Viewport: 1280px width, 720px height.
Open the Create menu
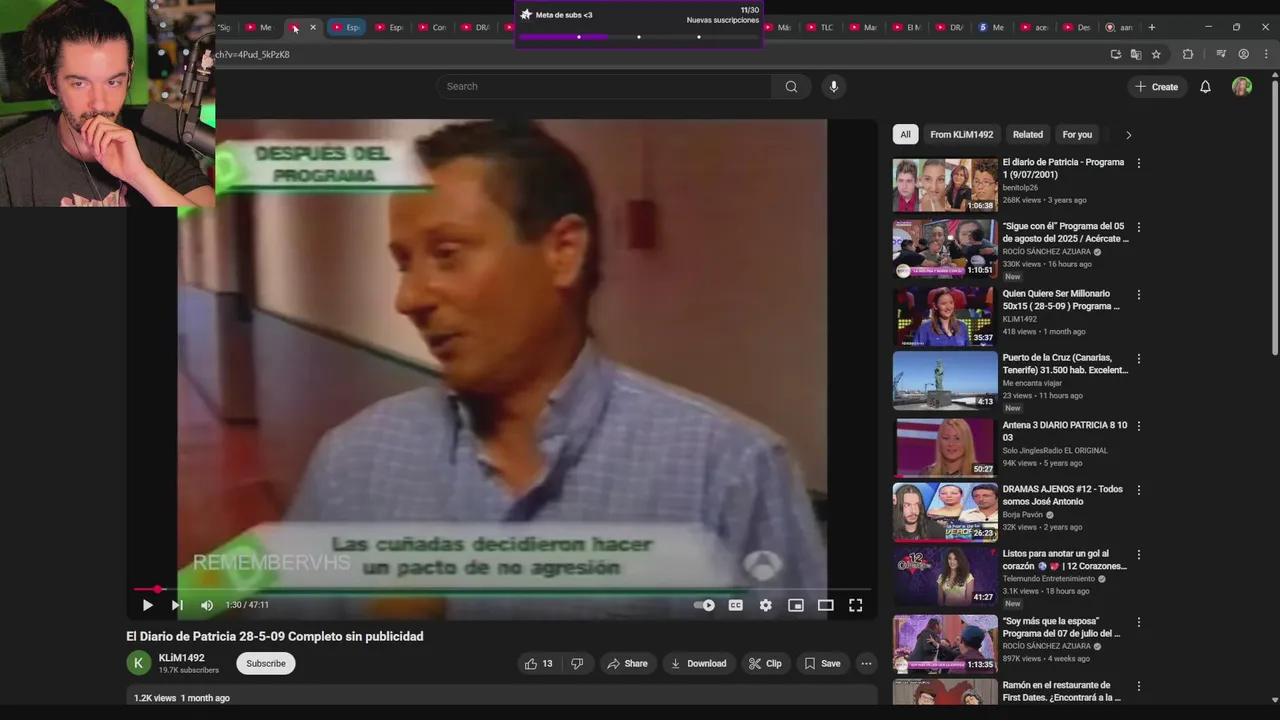[x=1156, y=87]
